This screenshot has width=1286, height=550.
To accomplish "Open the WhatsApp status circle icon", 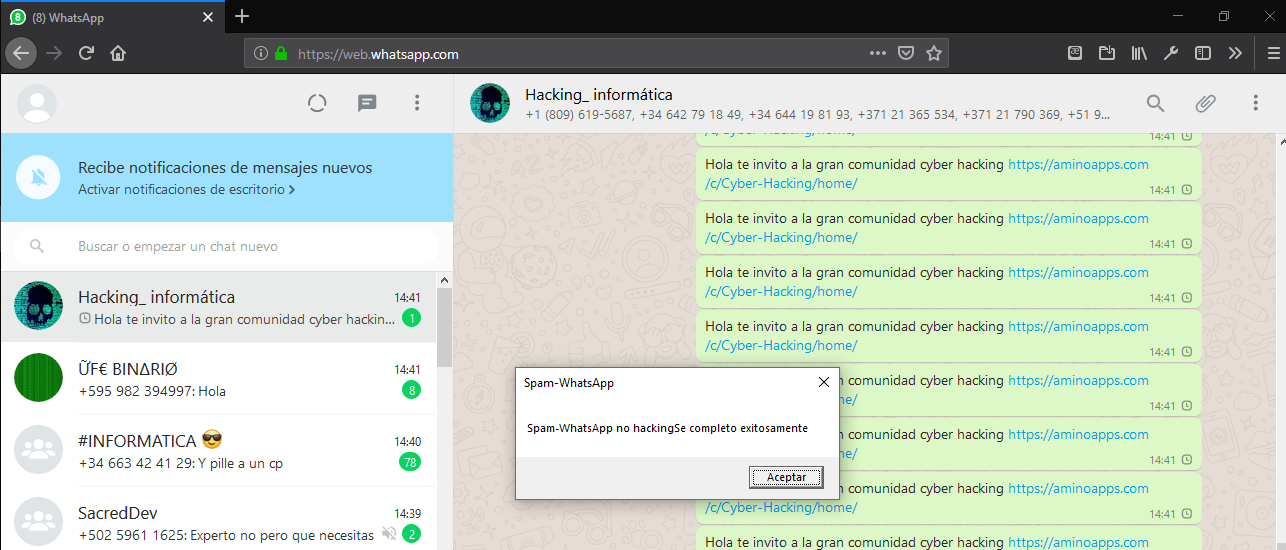I will [x=317, y=103].
